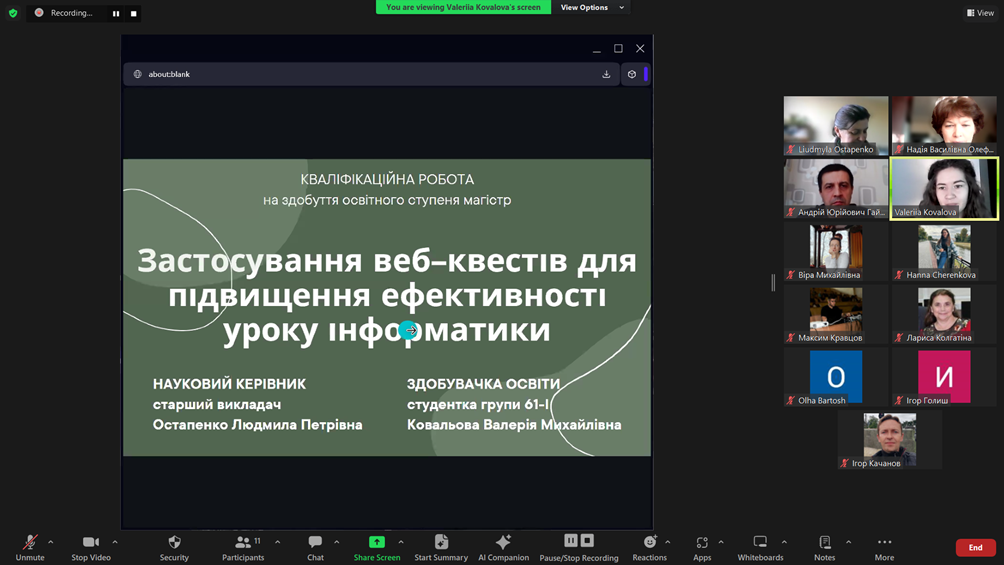Click text студентка групи 61-І
The image size is (1004, 565).
tap(478, 404)
